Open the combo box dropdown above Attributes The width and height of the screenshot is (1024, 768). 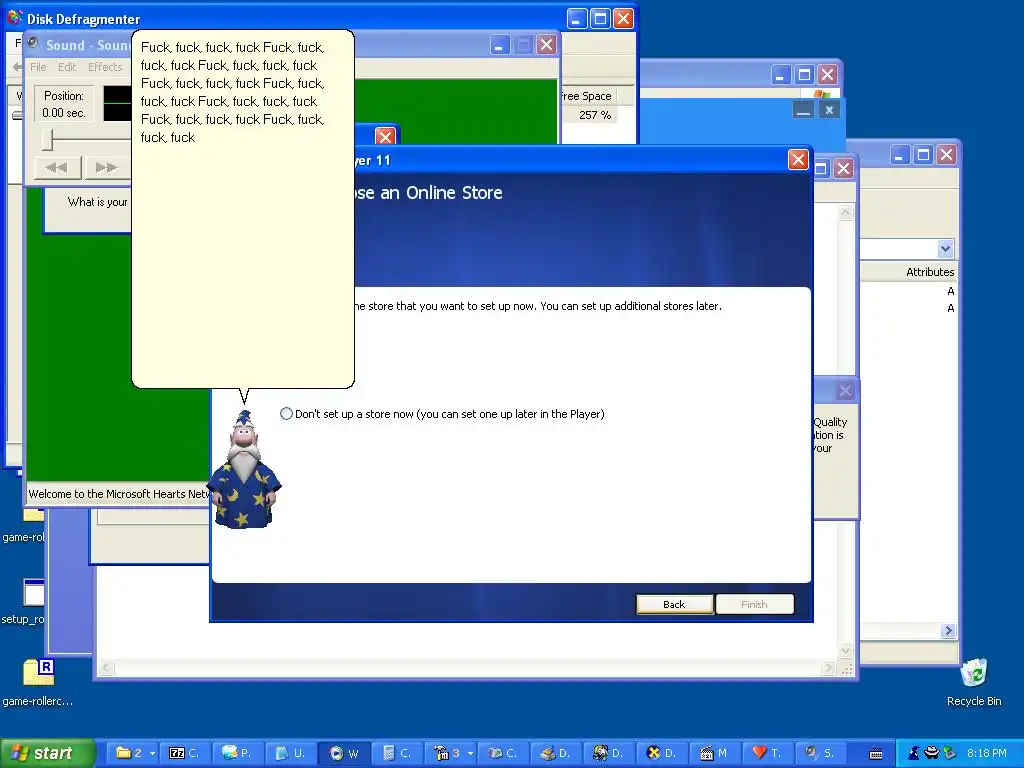[x=946, y=248]
